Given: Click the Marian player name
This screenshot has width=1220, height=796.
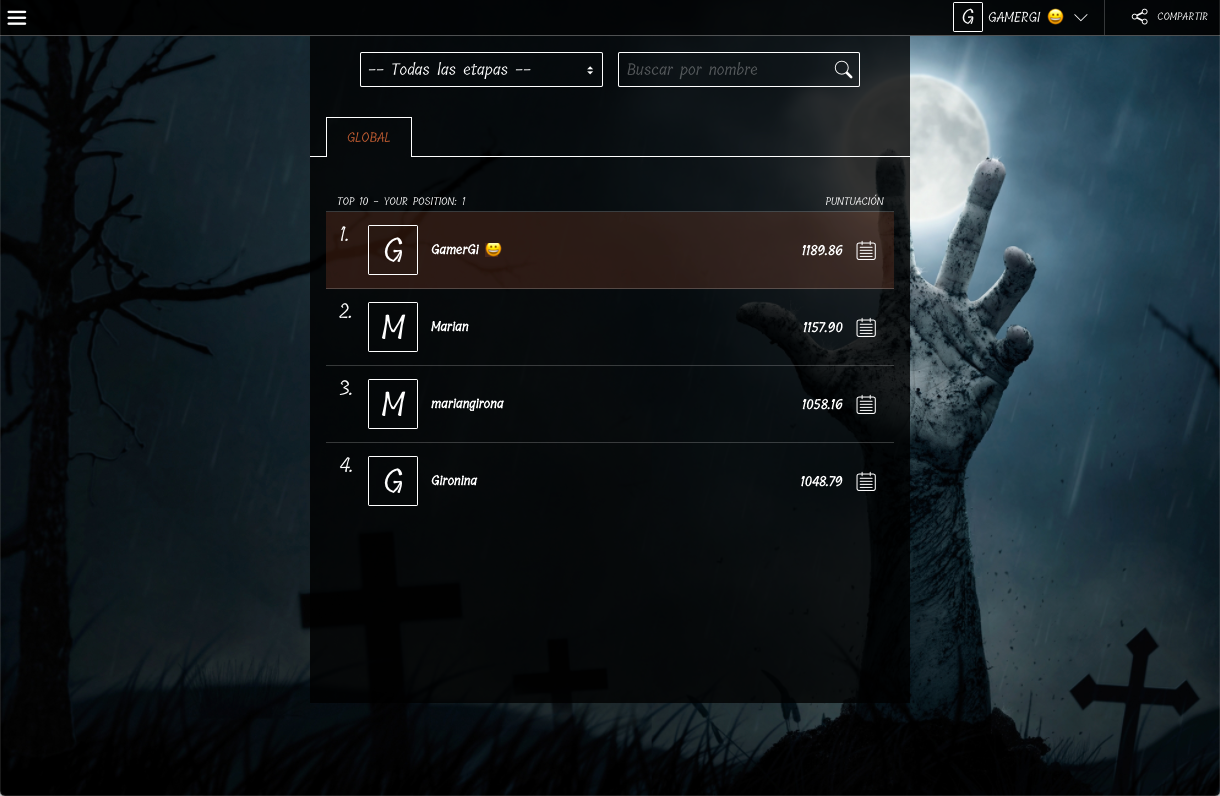Looking at the screenshot, I should (450, 327).
